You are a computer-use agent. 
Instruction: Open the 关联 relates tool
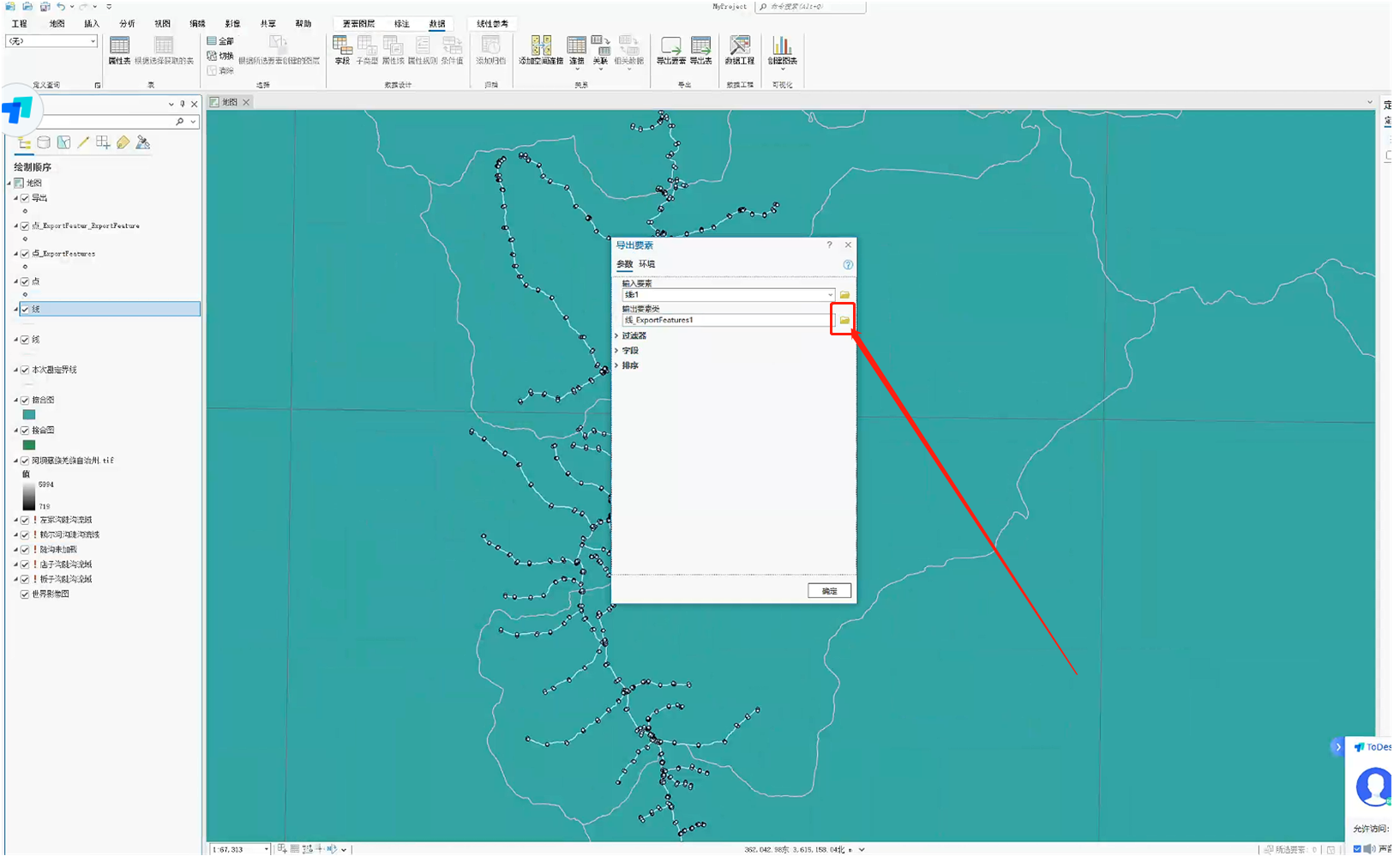[600, 51]
